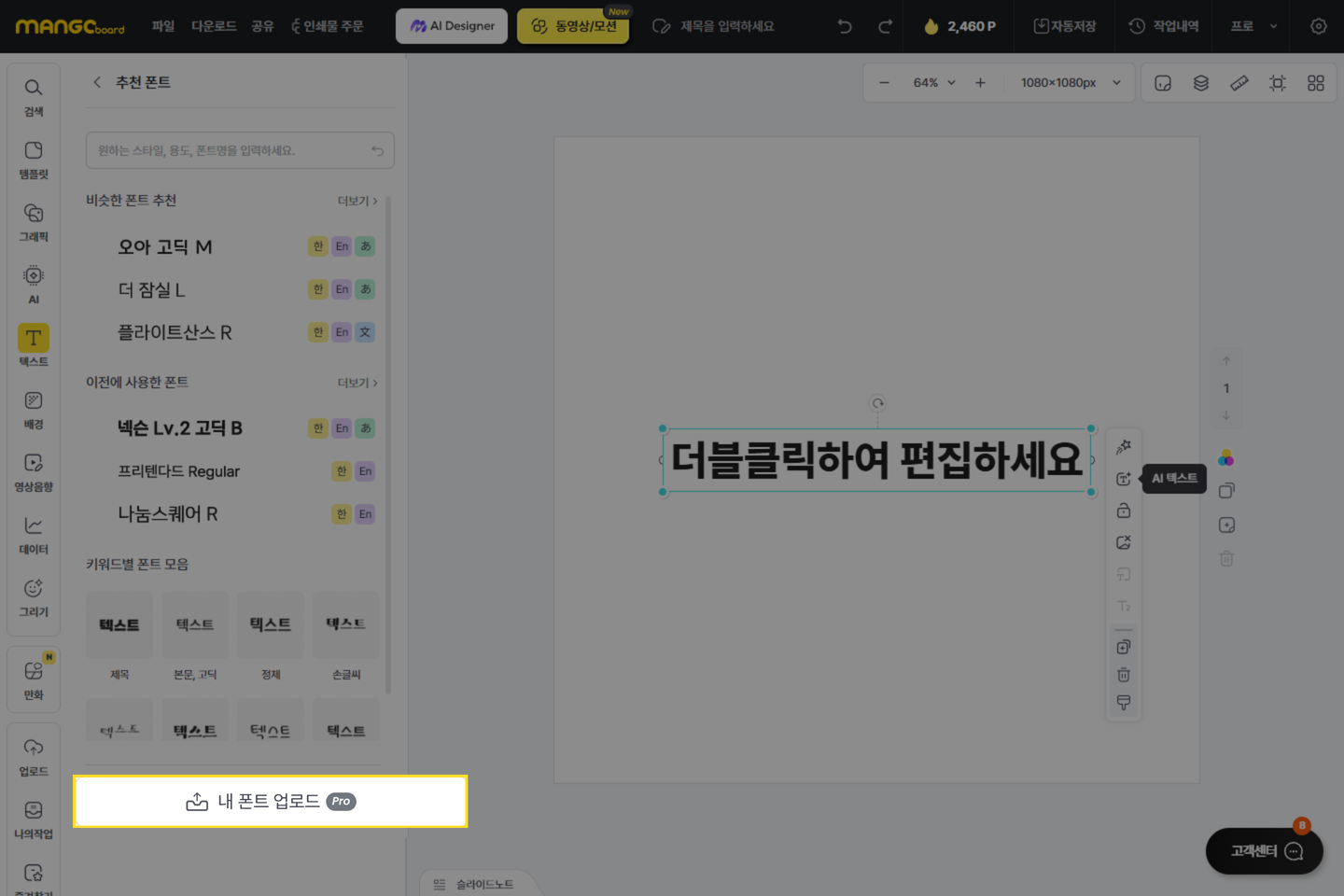Add a new page with plus icon
This screenshot has width=1344, height=896.
tap(1226, 525)
